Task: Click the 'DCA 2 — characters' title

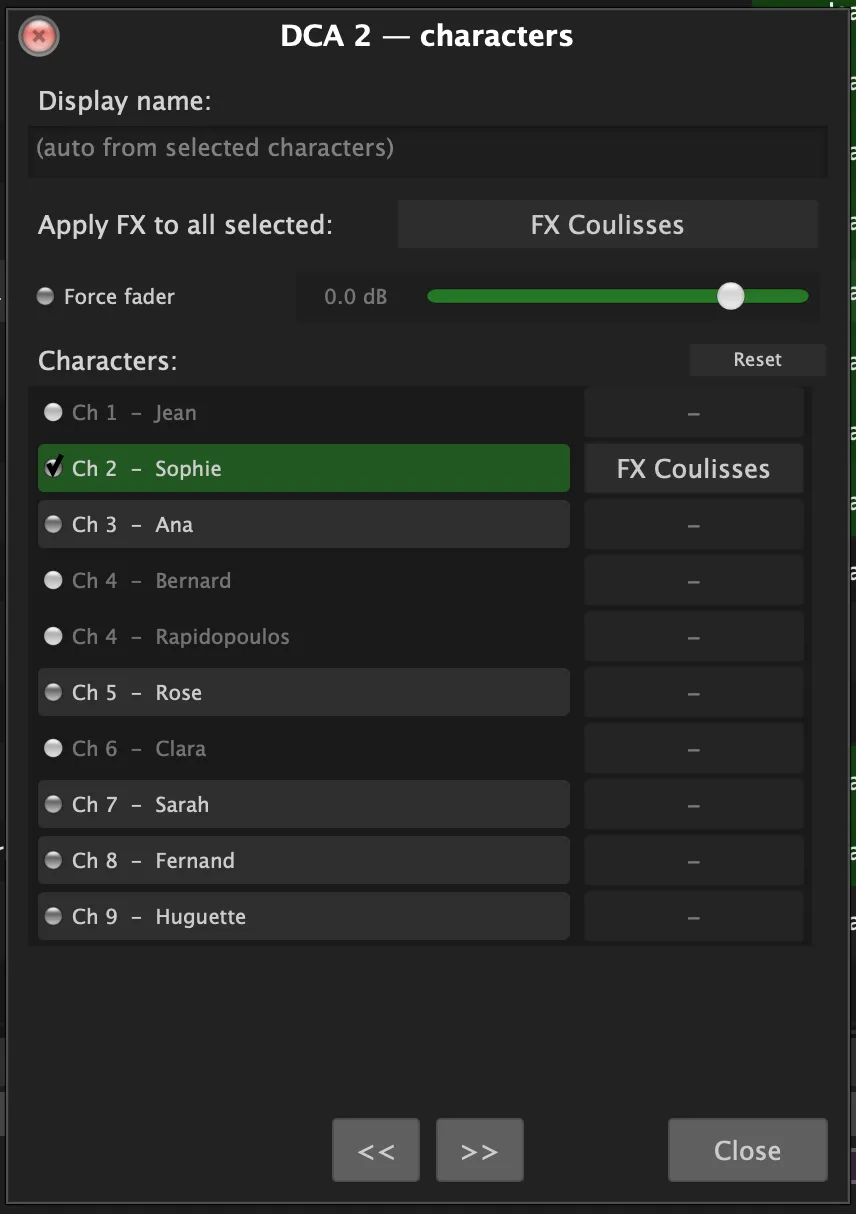Action: [x=427, y=36]
